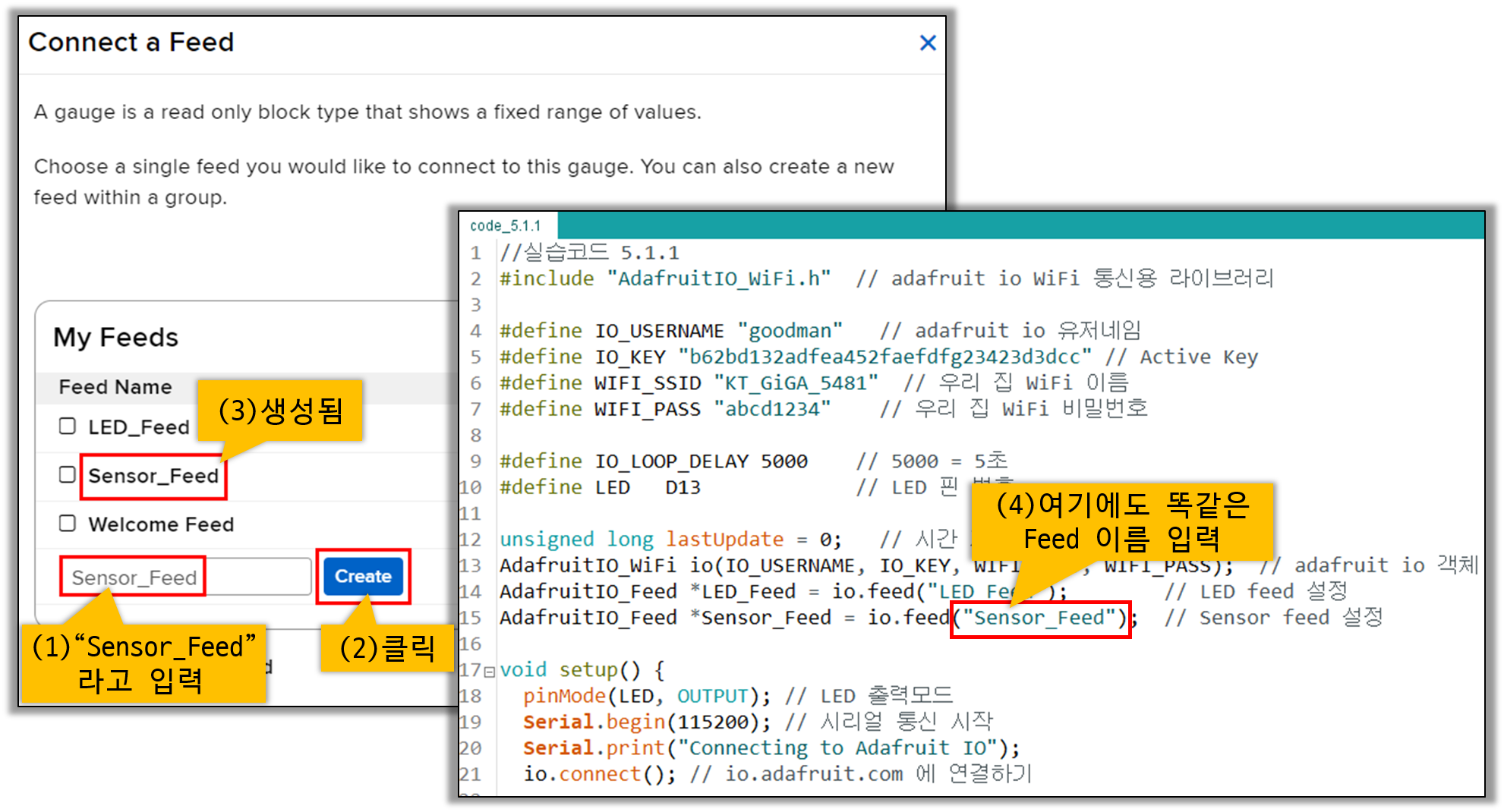Click the Feed Name column header

[115, 387]
